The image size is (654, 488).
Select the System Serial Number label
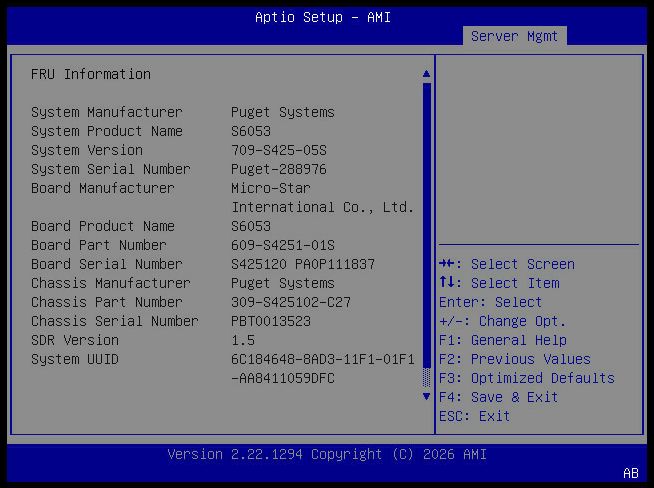coord(111,169)
